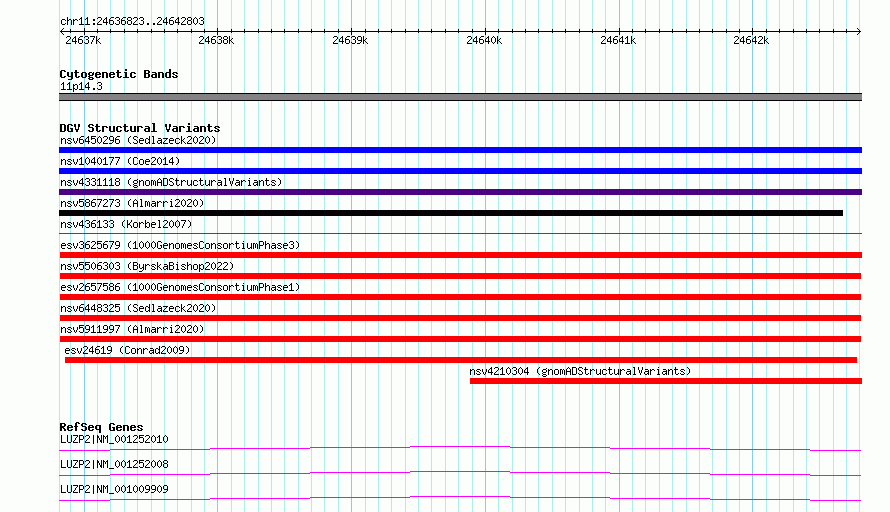
Task: Click the magenta LUZP2 NM_001252008 intron line
Action: (x=460, y=473)
